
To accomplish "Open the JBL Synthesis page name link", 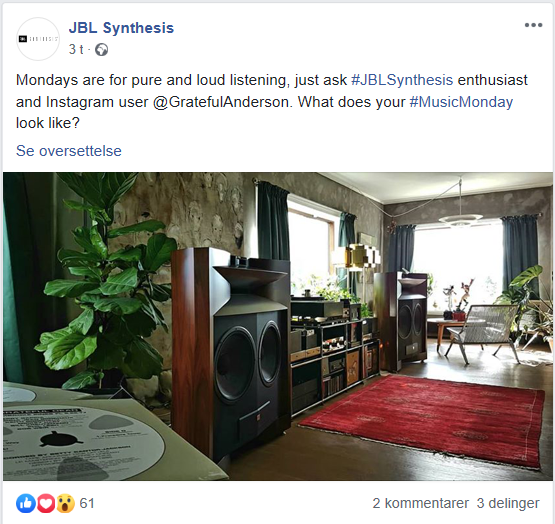I will (121, 28).
